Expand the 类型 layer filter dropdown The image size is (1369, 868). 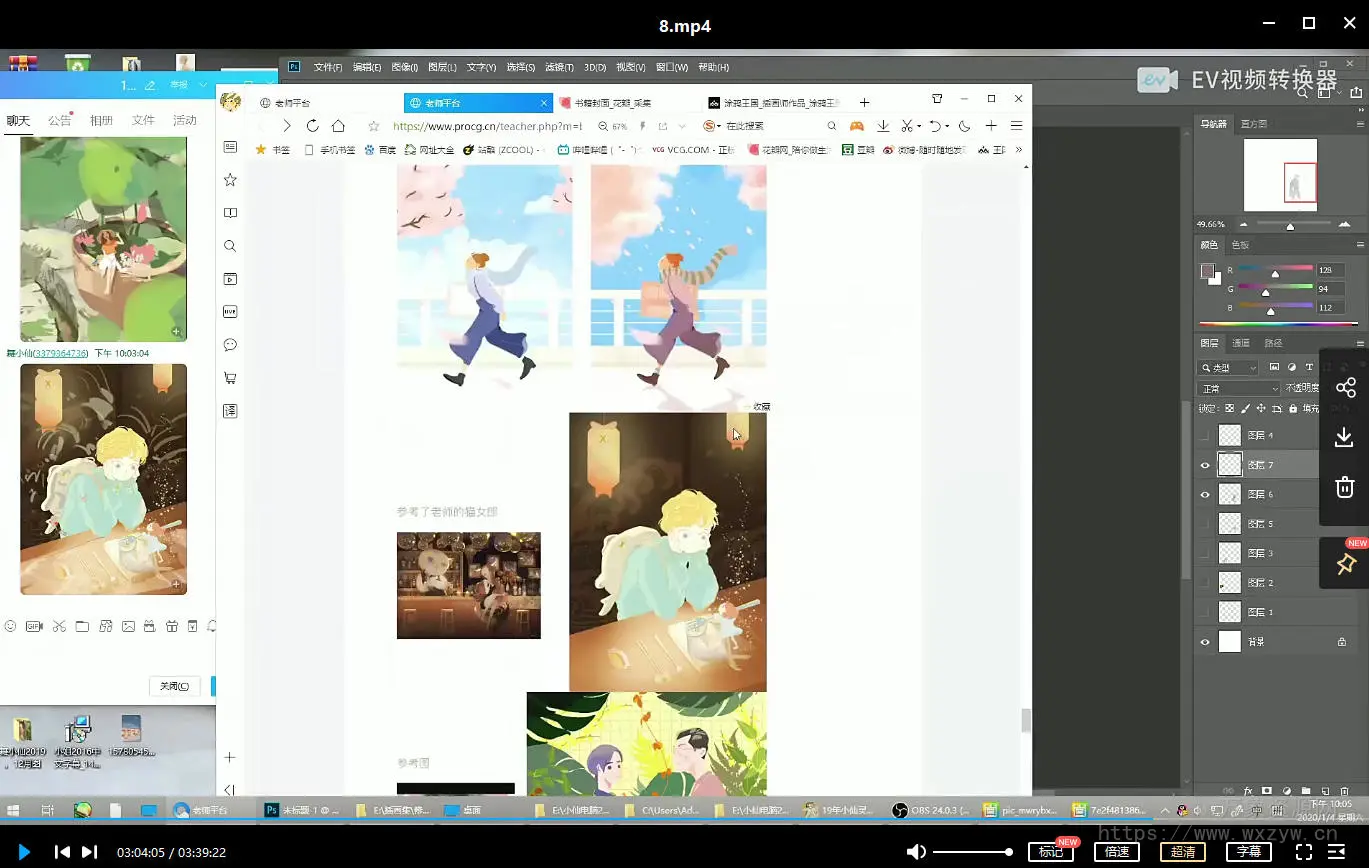(1229, 368)
